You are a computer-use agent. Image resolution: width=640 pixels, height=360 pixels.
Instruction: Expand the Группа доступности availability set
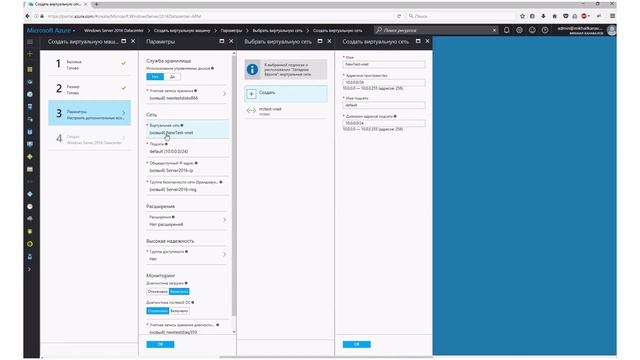pyautogui.click(x=187, y=256)
